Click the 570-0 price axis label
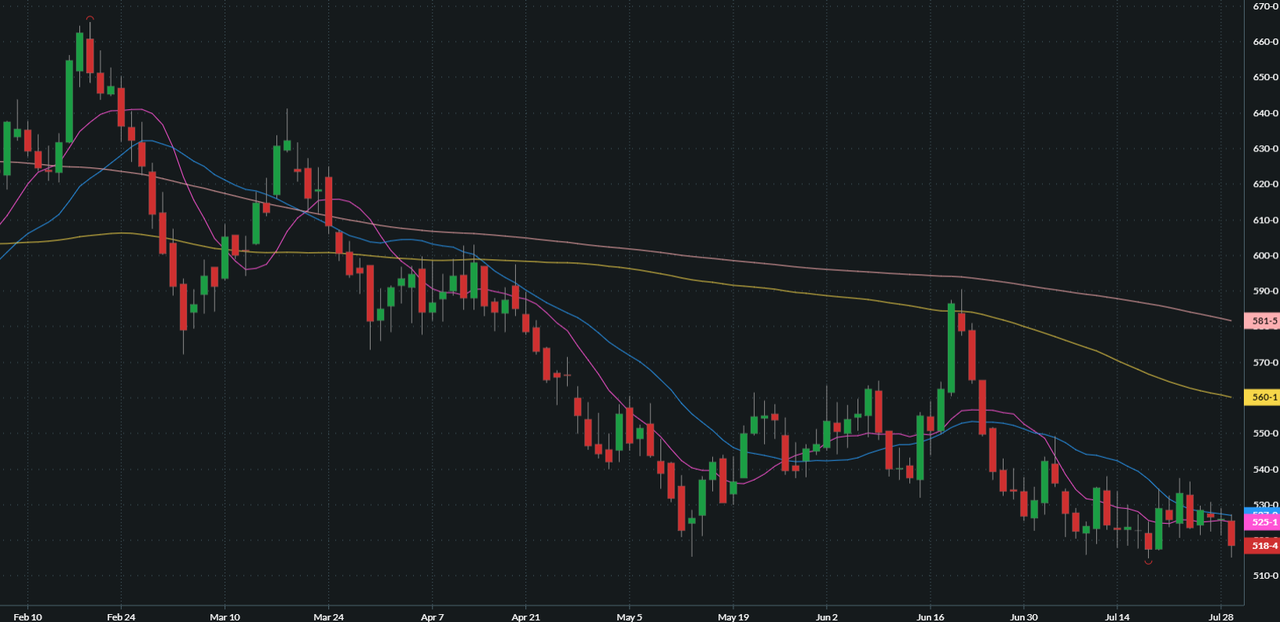 click(1265, 363)
